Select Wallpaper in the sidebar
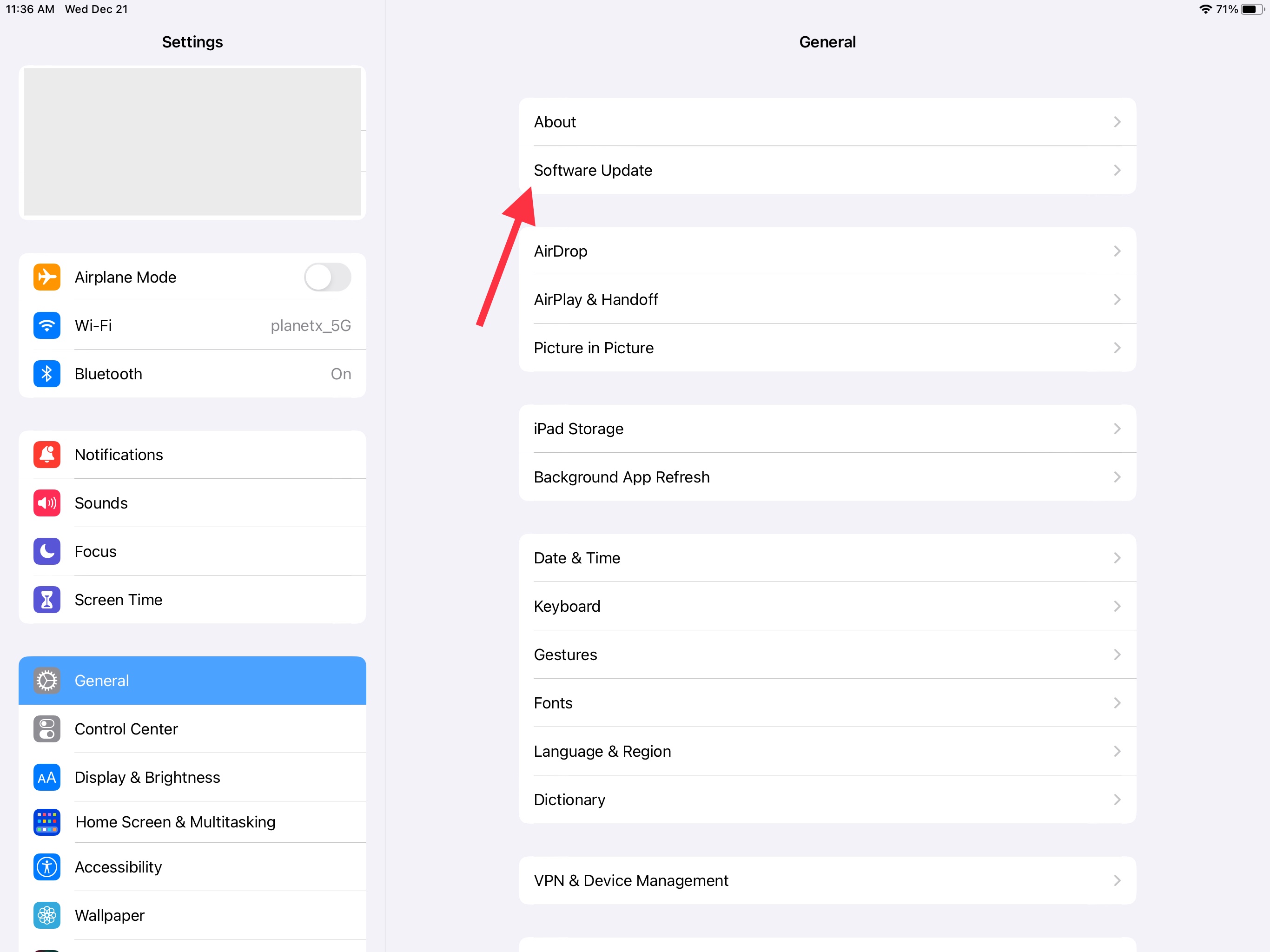The width and height of the screenshot is (1270, 952). point(110,915)
